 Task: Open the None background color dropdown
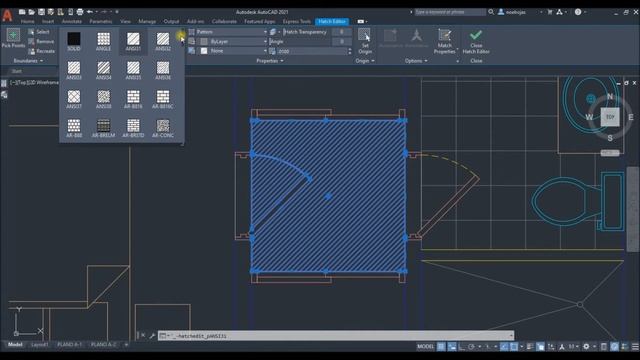click(x=233, y=51)
